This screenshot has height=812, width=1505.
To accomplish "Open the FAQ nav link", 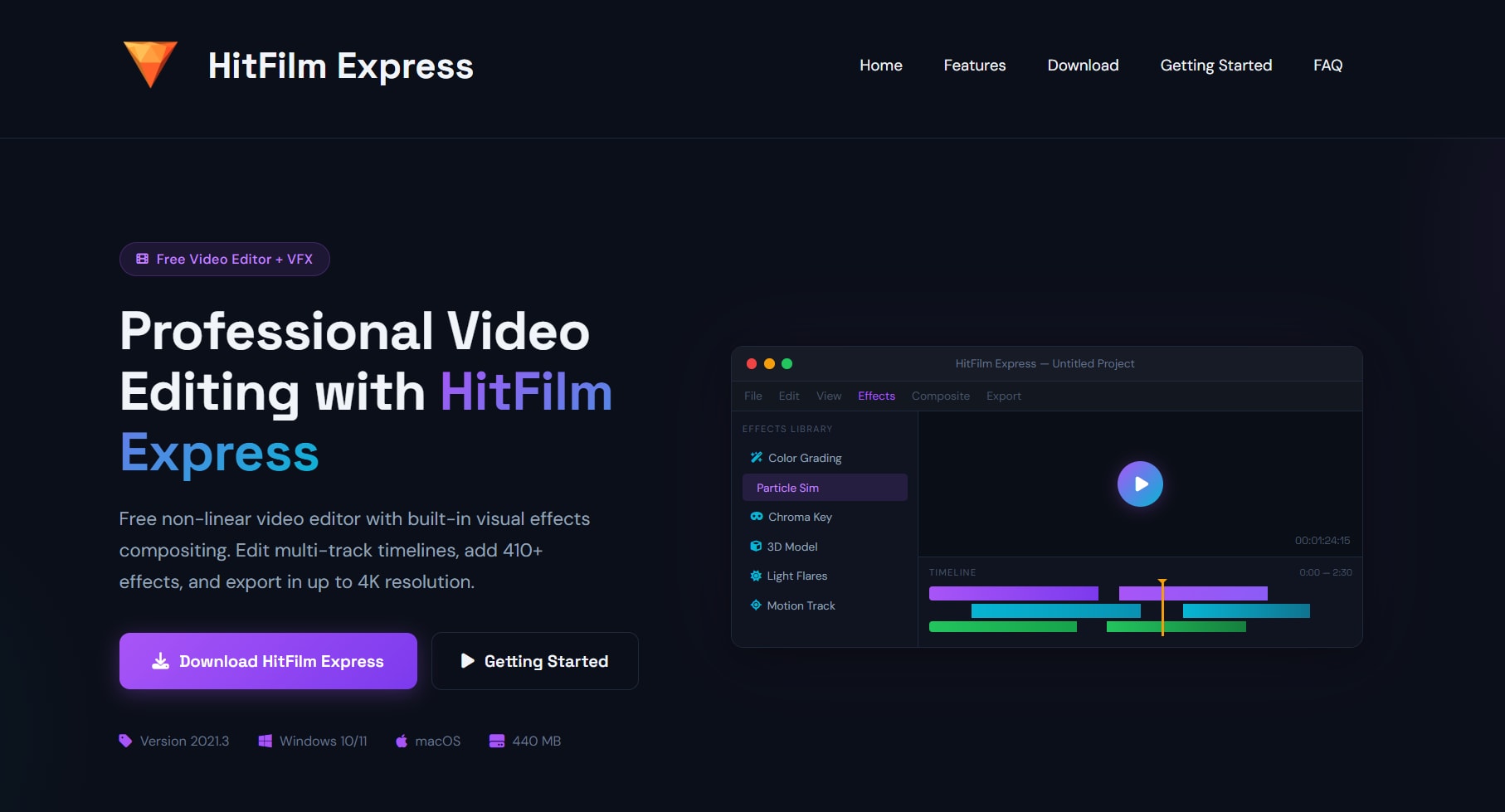I will 1327,65.
